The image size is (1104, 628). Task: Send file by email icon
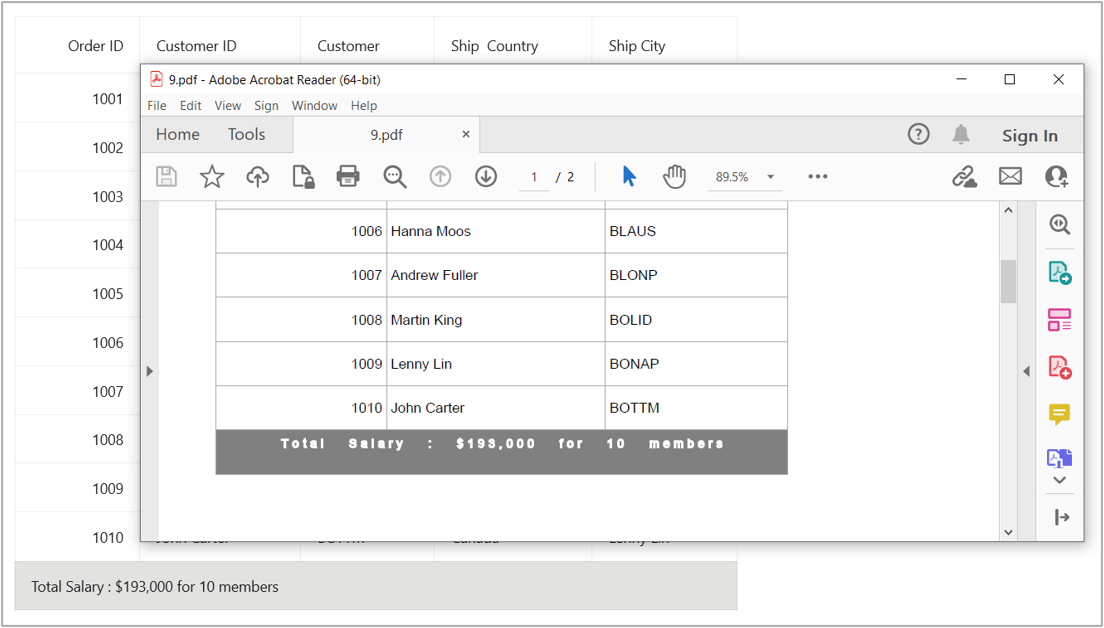(1010, 177)
